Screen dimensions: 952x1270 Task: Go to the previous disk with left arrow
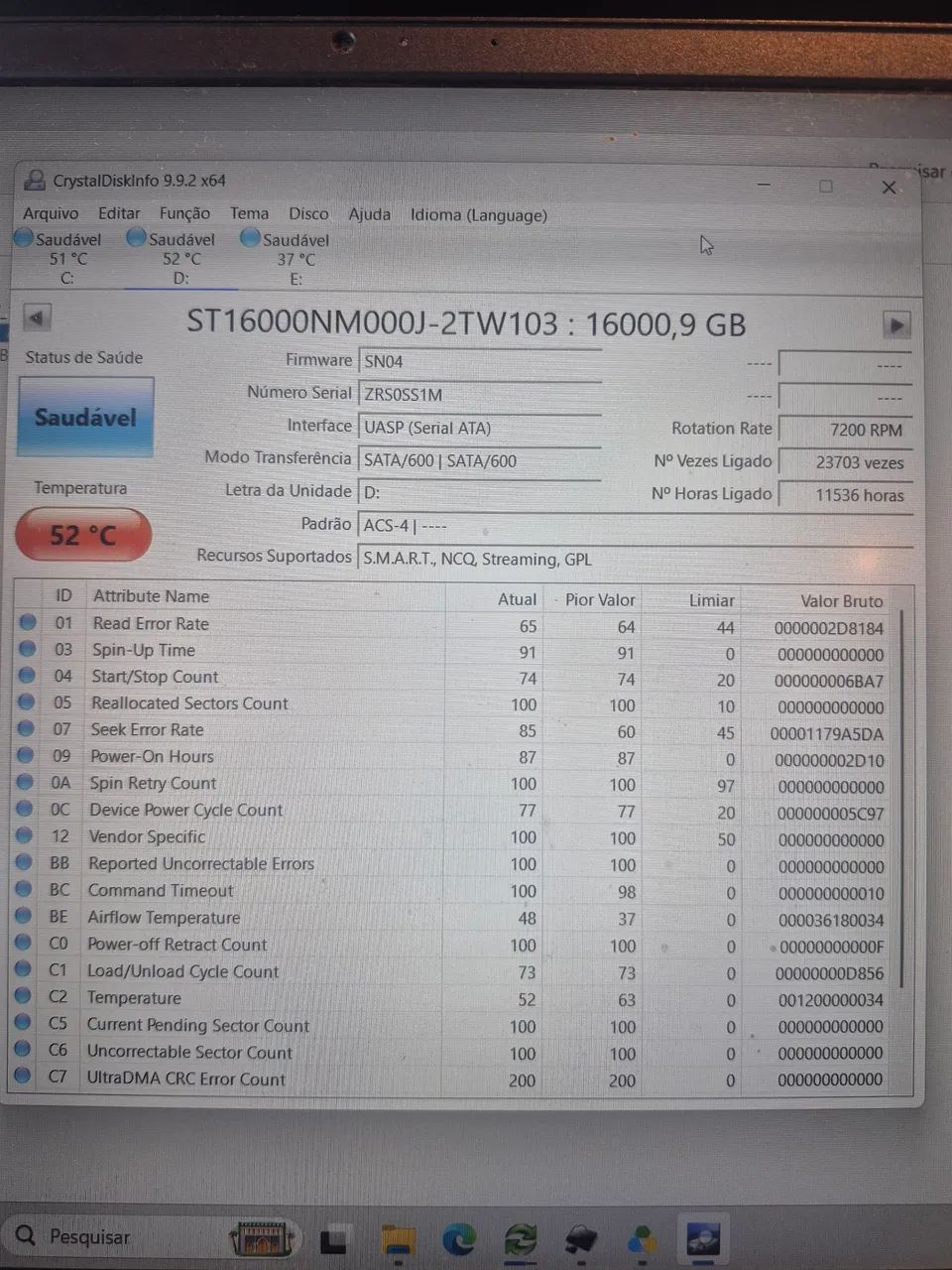(37, 318)
